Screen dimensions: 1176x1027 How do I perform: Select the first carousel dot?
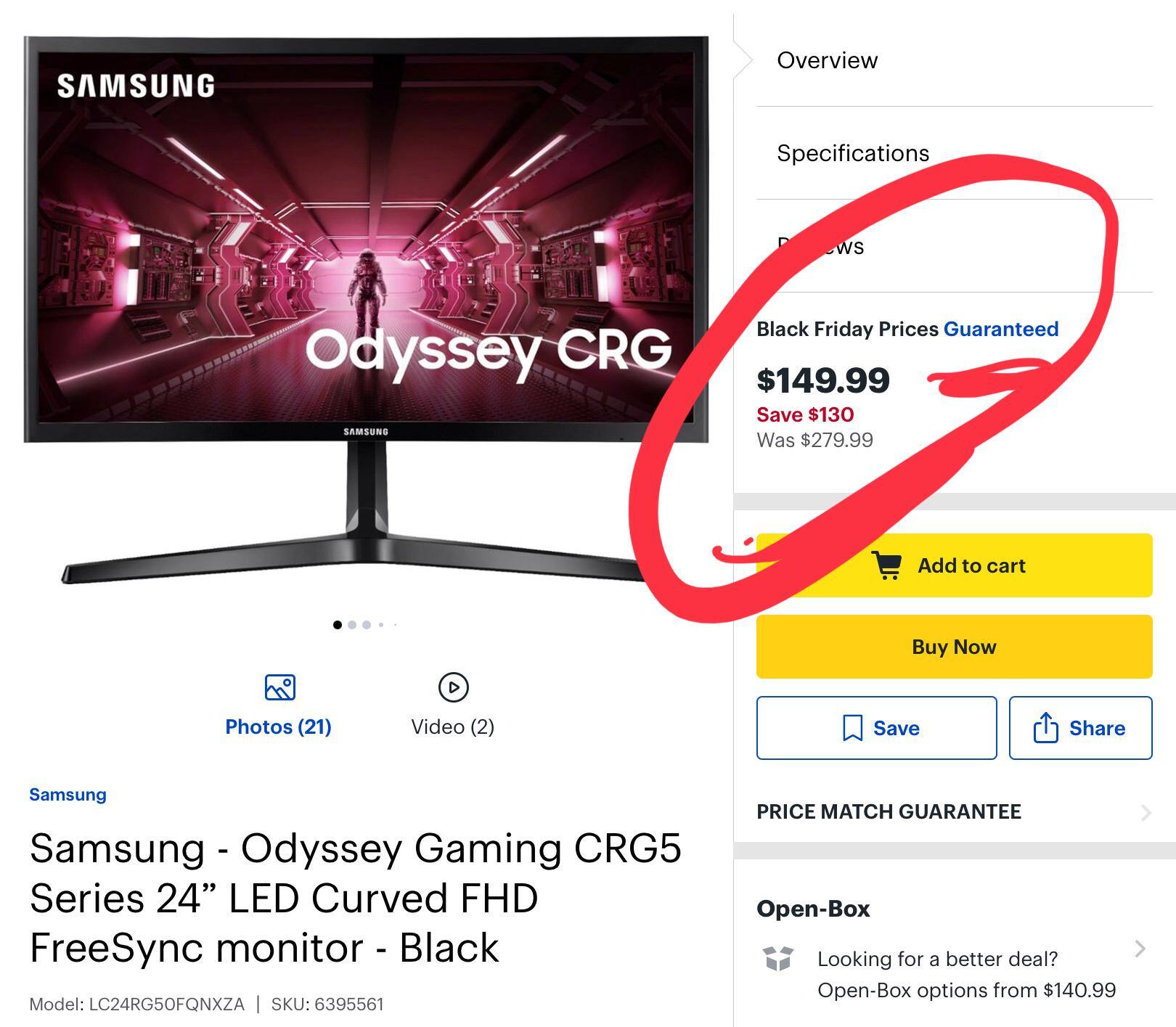click(x=337, y=625)
